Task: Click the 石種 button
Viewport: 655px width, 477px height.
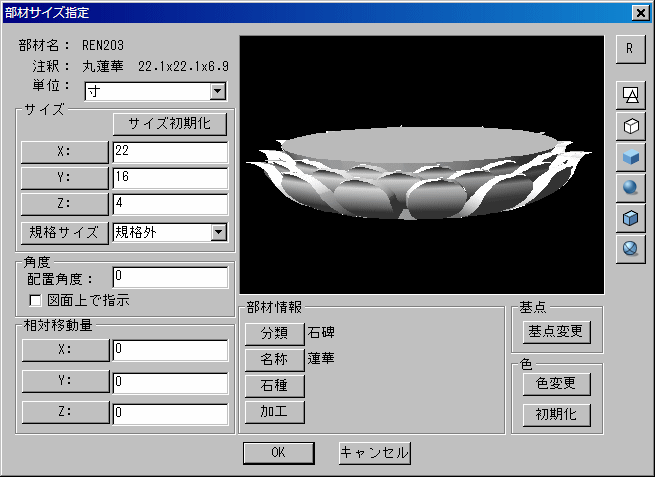Action: point(274,386)
